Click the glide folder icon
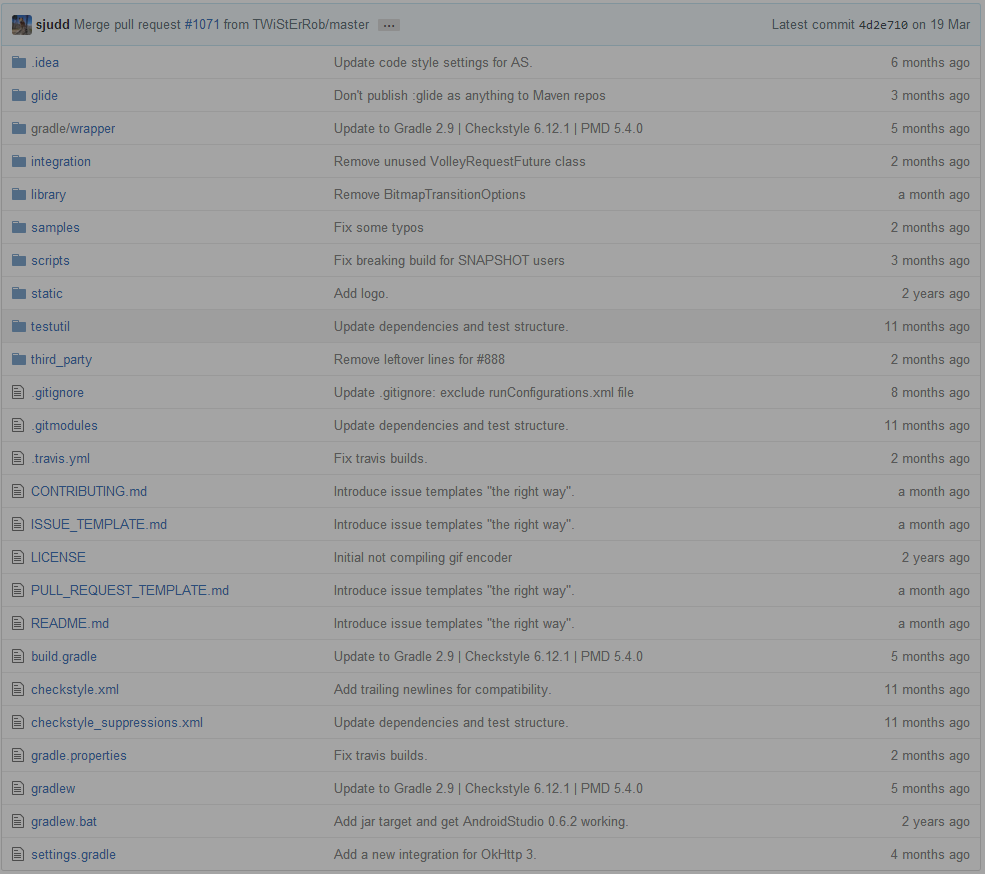 tap(18, 95)
